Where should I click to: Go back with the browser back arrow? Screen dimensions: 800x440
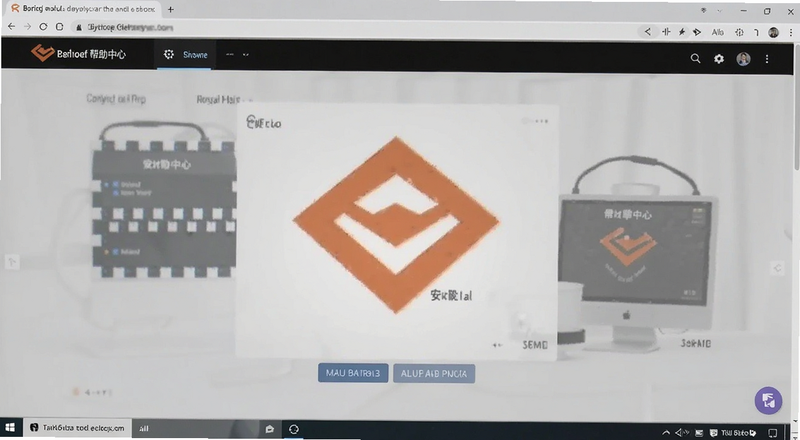pos(11,27)
